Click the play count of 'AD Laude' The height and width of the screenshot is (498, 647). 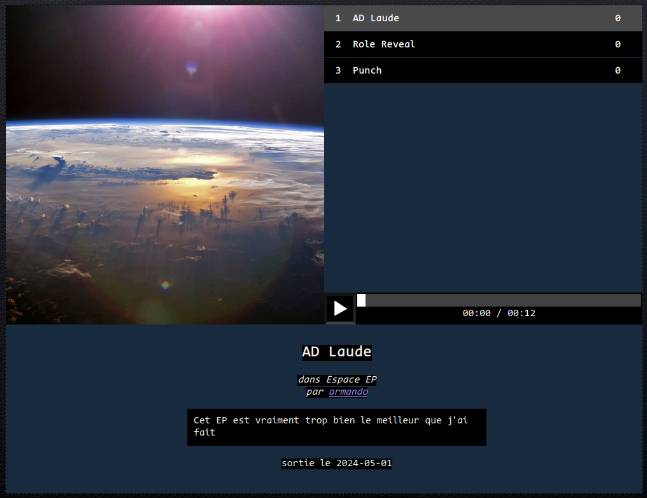point(617,18)
